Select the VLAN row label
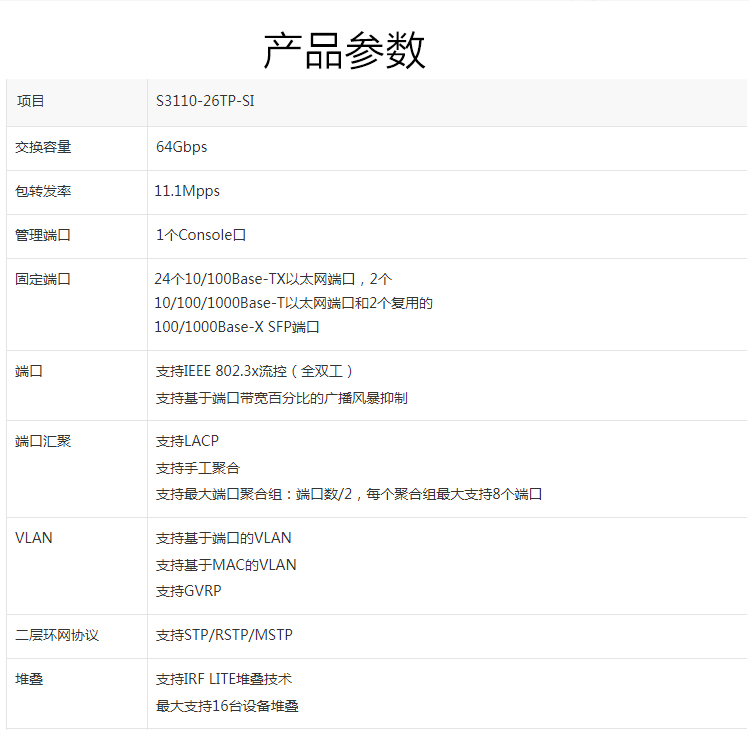This screenshot has height=730, width=750. (33, 538)
